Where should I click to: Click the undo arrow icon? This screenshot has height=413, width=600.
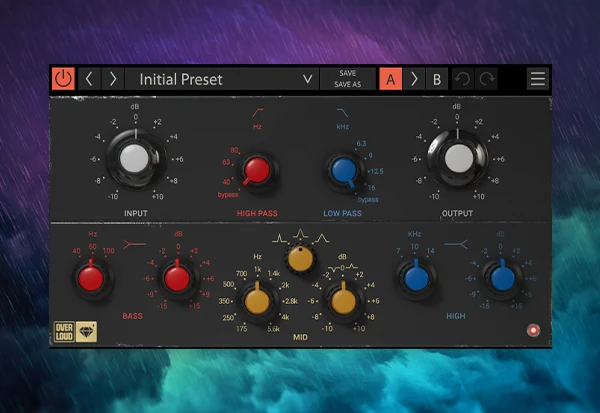click(463, 79)
